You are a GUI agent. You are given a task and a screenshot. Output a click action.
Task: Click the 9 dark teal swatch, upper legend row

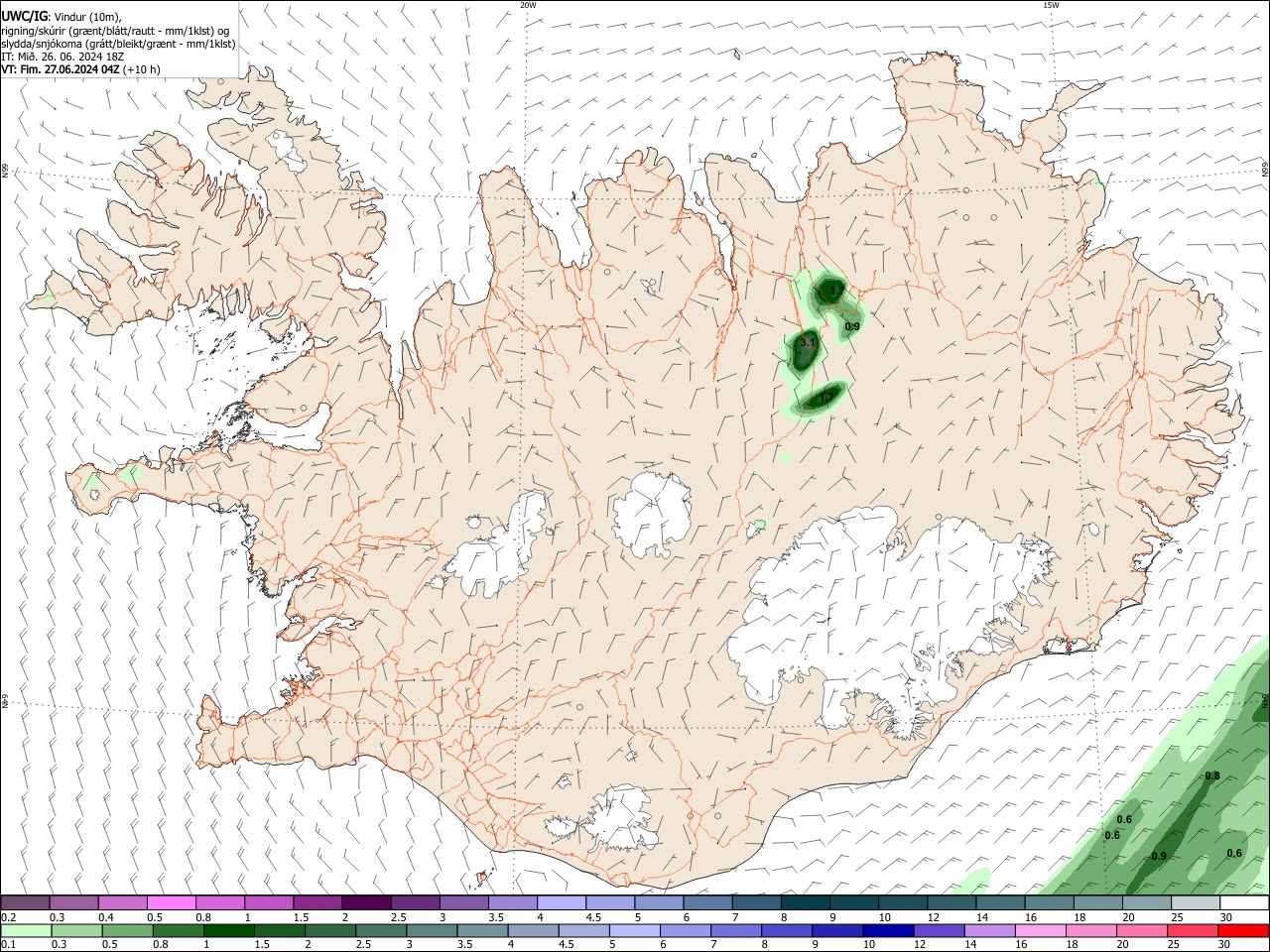(854, 902)
